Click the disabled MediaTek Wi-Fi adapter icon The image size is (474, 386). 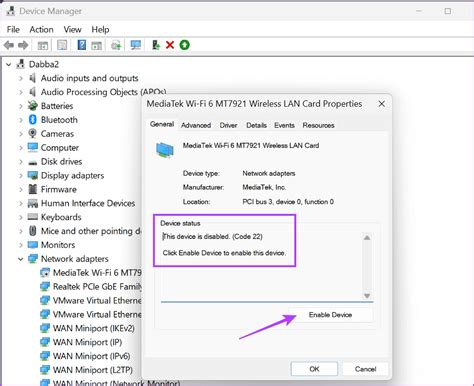tap(45, 273)
